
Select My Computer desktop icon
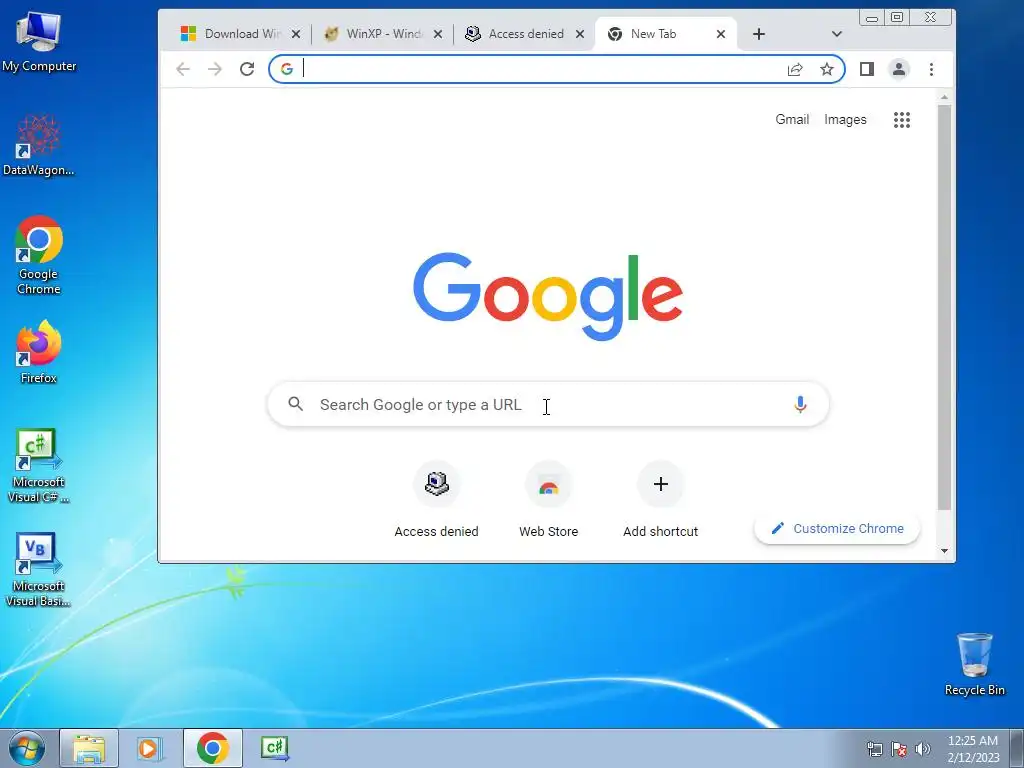tap(39, 42)
